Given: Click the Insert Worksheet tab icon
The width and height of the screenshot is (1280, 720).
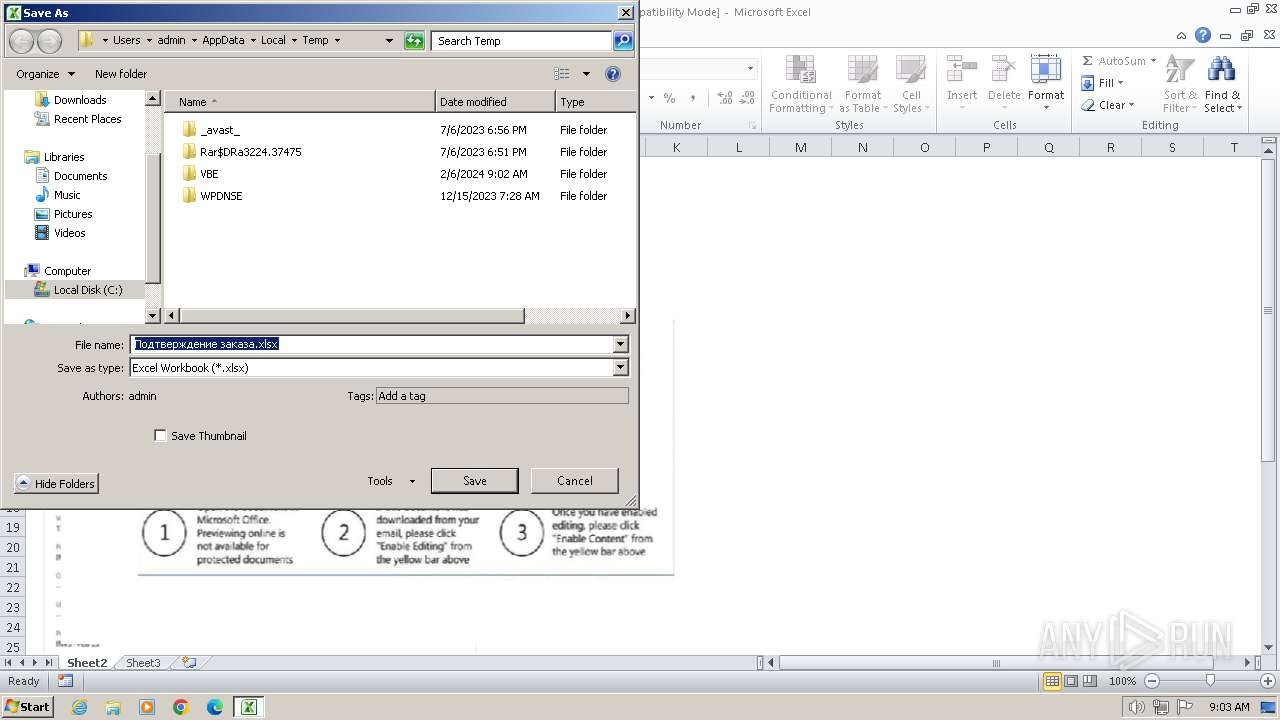Looking at the screenshot, I should pos(188,663).
